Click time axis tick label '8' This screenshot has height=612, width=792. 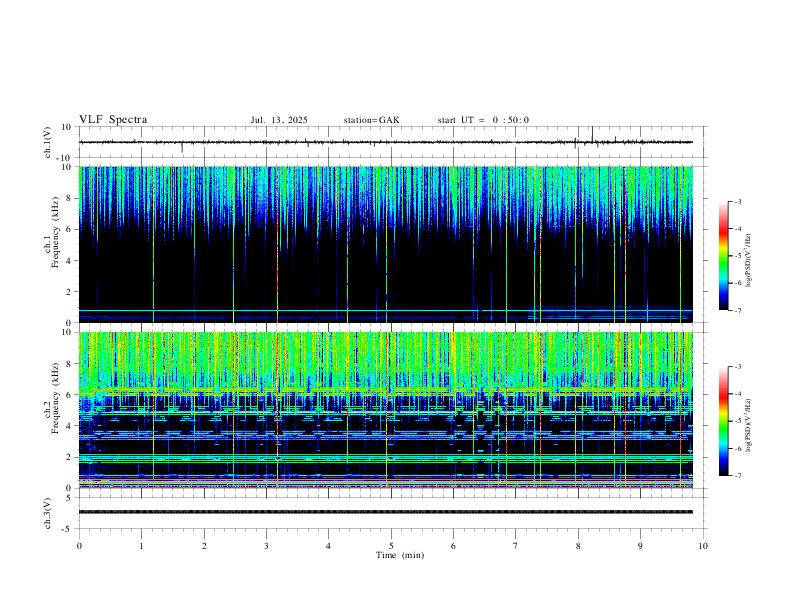pos(578,546)
